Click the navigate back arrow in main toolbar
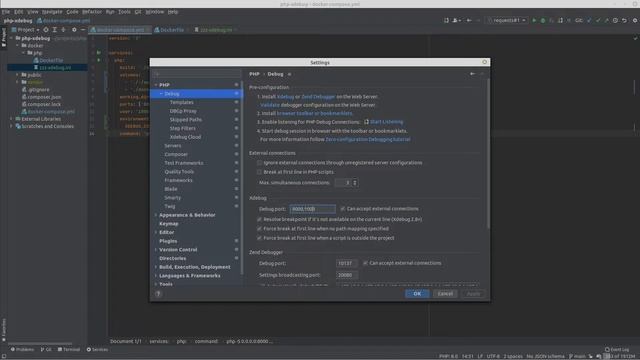 [x=469, y=20]
